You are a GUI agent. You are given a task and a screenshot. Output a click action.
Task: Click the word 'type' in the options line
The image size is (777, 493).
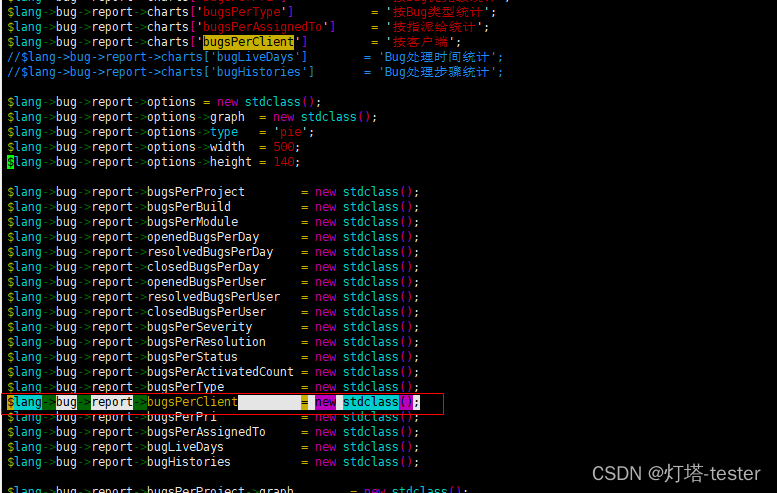coord(224,132)
